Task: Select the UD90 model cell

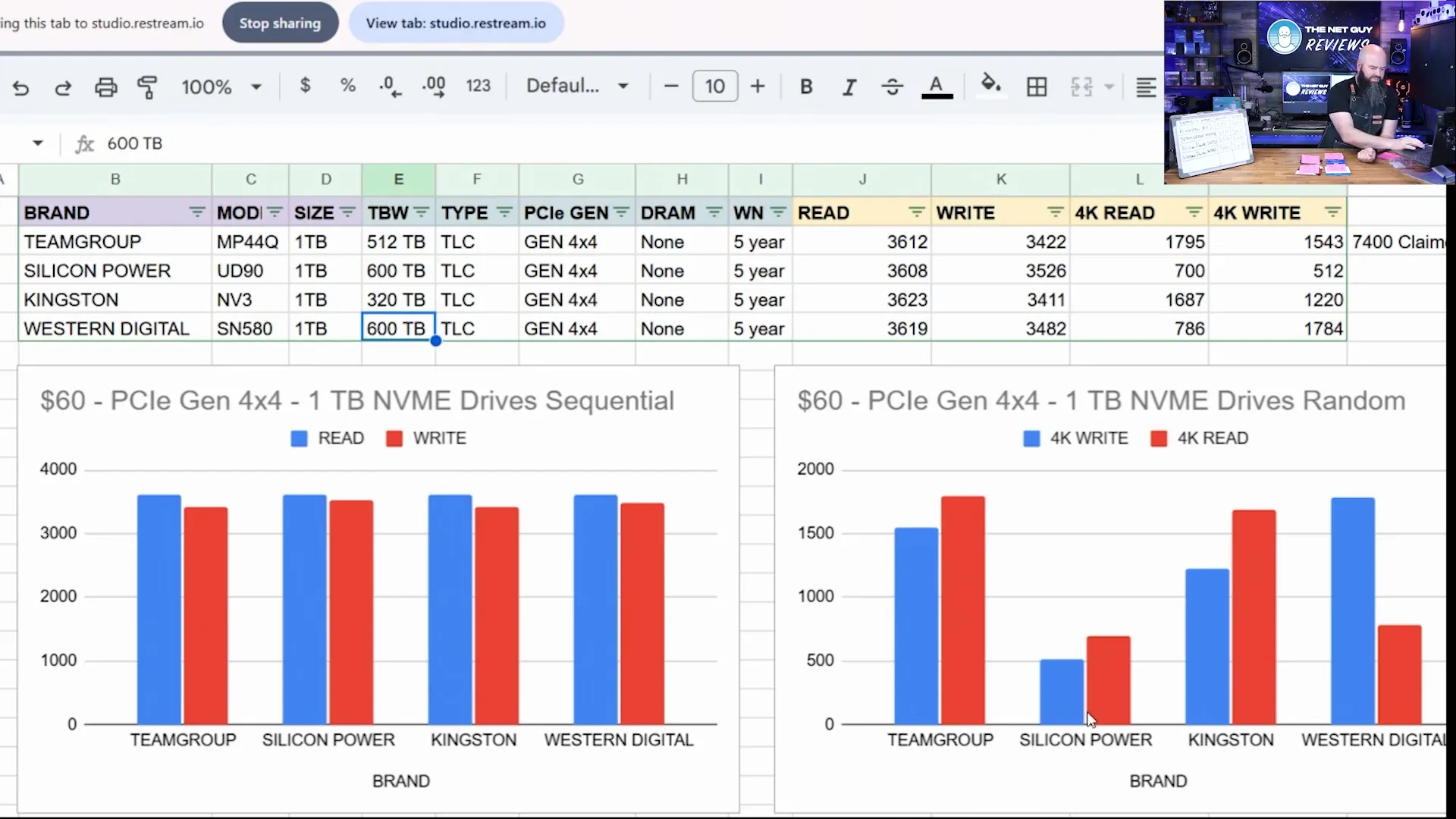Action: (x=250, y=271)
